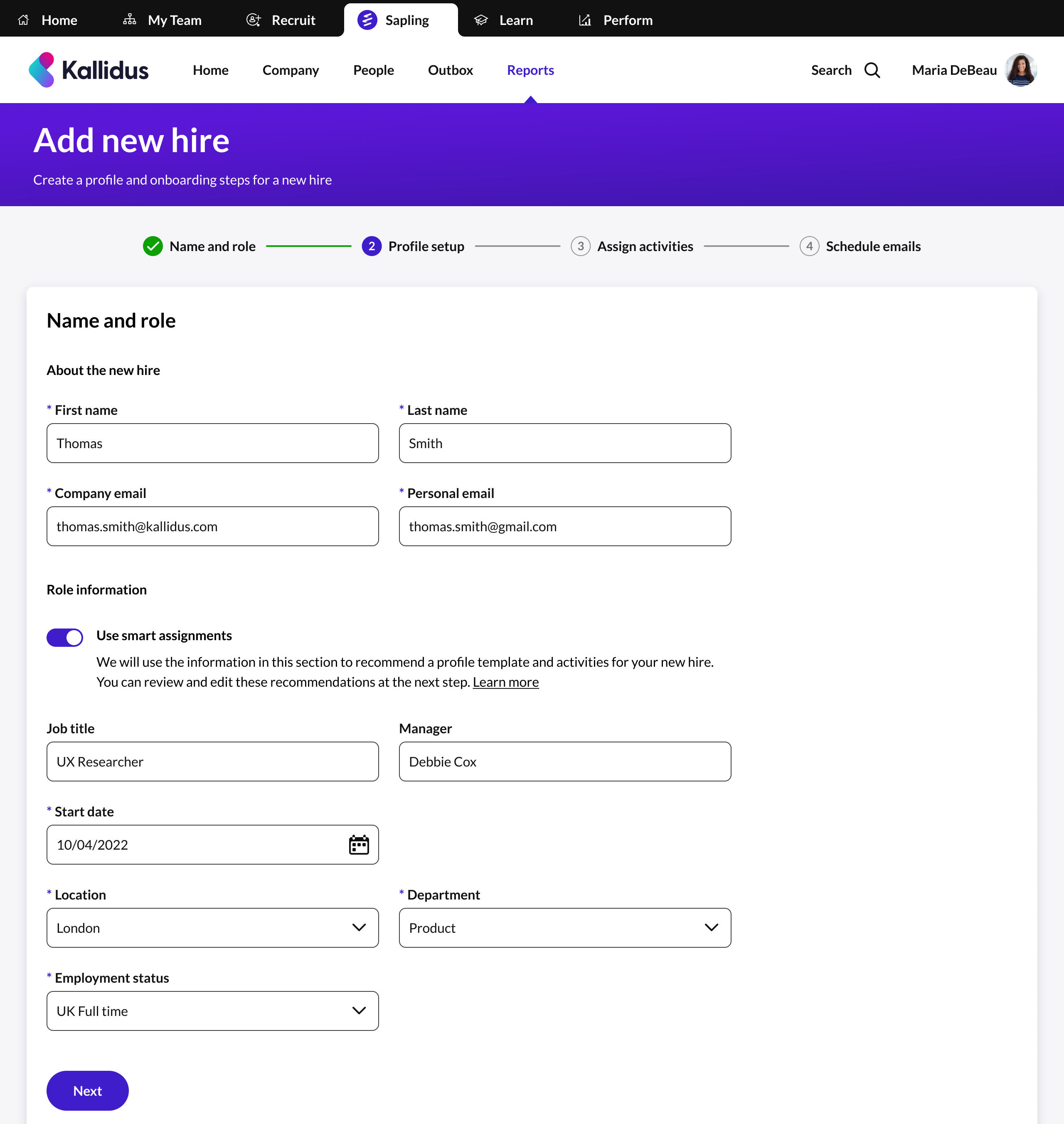Click the My Team org chart icon
The image size is (1064, 1124).
point(129,20)
